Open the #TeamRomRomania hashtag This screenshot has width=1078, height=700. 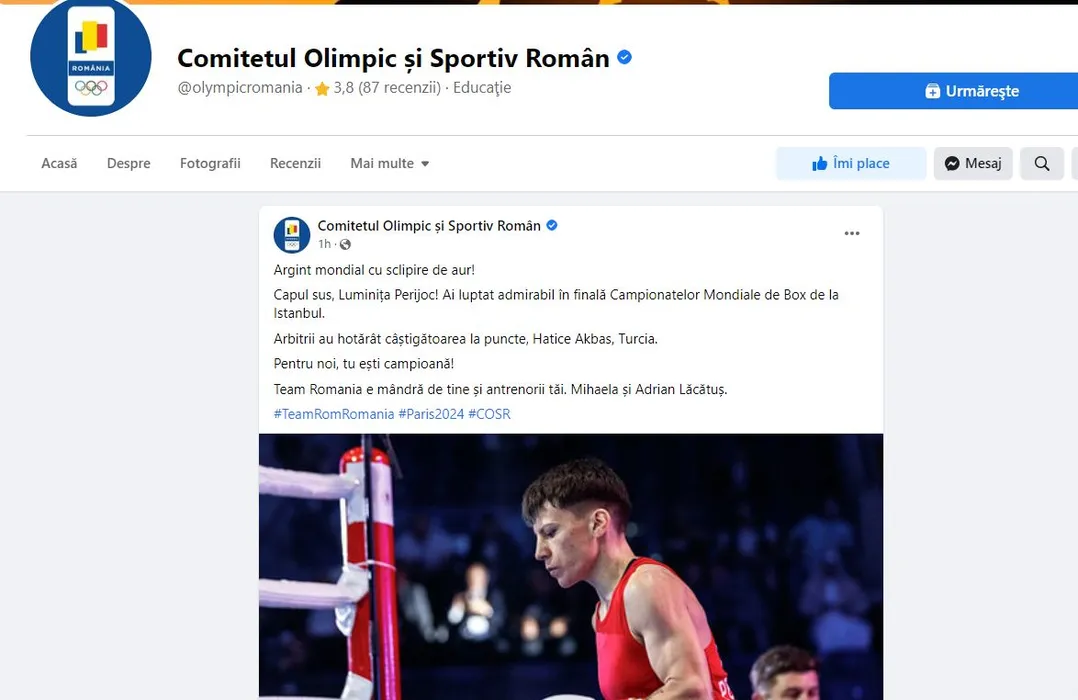pyautogui.click(x=333, y=414)
